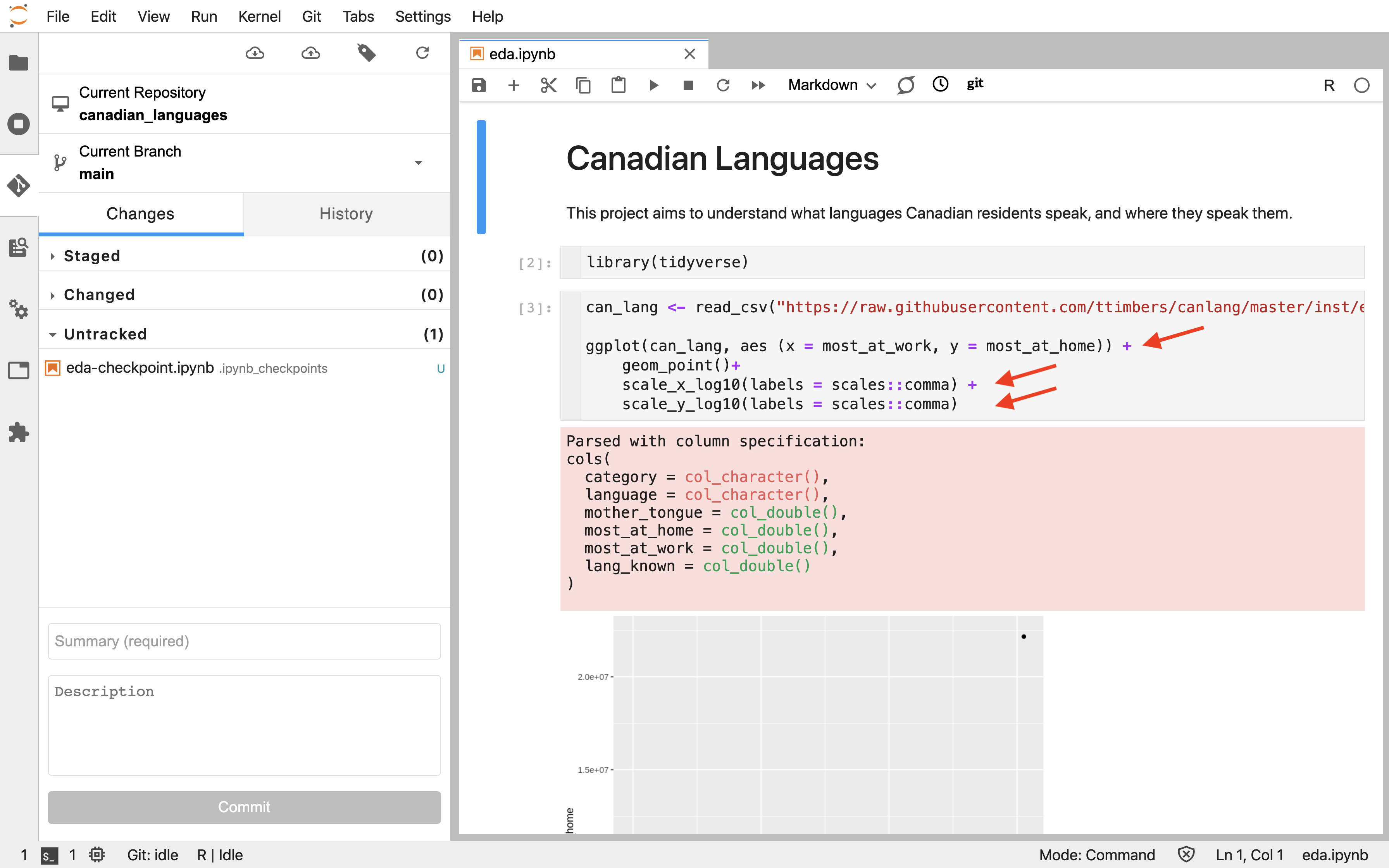Image resolution: width=1389 pixels, height=868 pixels.
Task: Open the Git menu
Action: point(312,16)
